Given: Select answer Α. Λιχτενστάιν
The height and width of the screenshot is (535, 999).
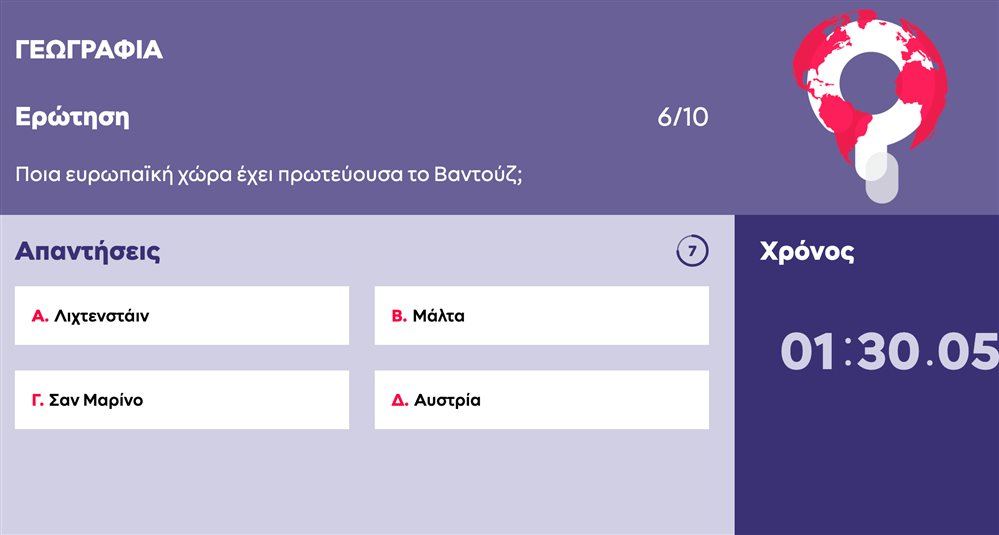Looking at the screenshot, I should coord(182,315).
